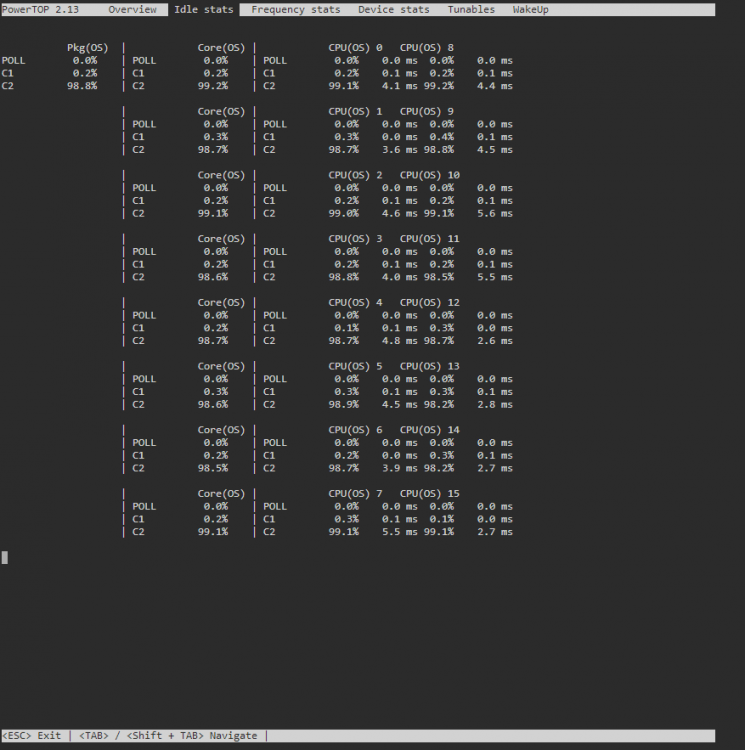Click the CPU(OS) 7 header
The height and width of the screenshot is (750, 745).
click(355, 494)
